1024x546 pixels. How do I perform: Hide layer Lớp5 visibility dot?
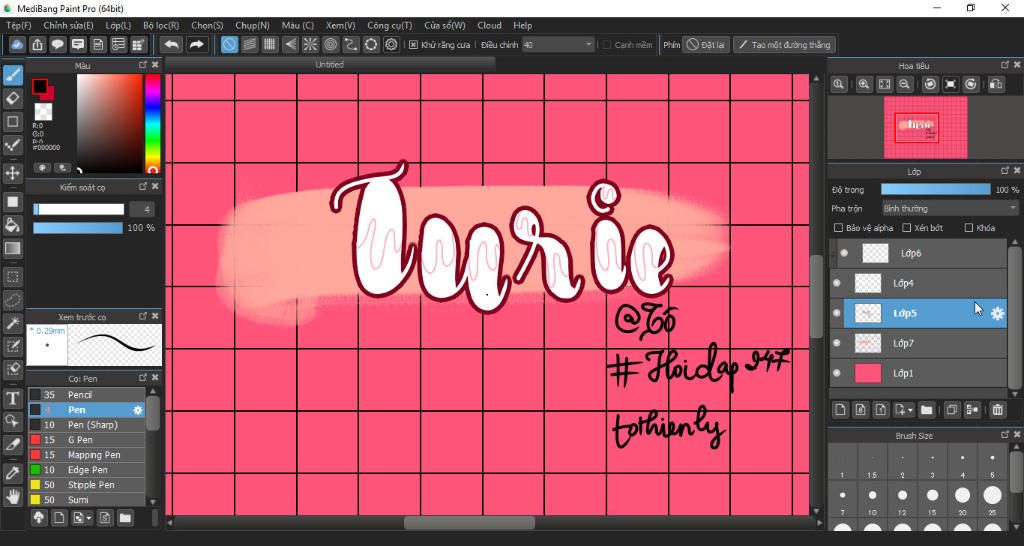pos(837,313)
